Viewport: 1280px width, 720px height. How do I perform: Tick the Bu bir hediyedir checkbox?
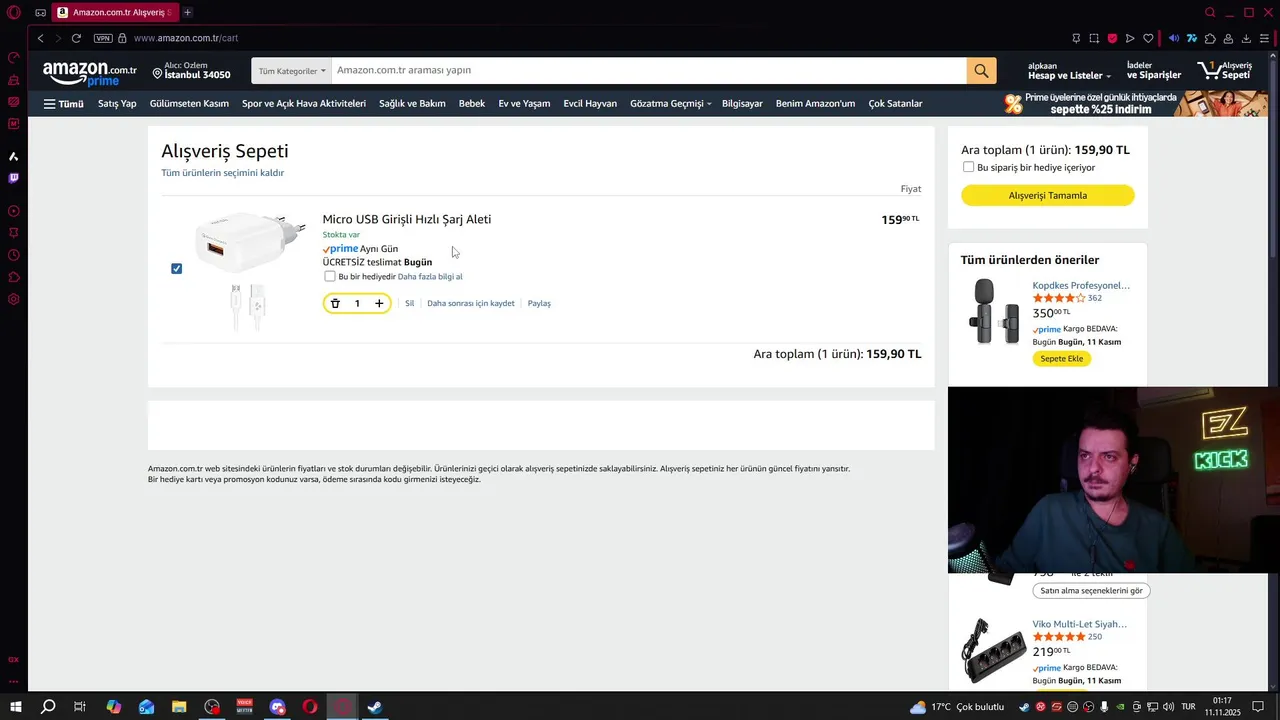(330, 276)
